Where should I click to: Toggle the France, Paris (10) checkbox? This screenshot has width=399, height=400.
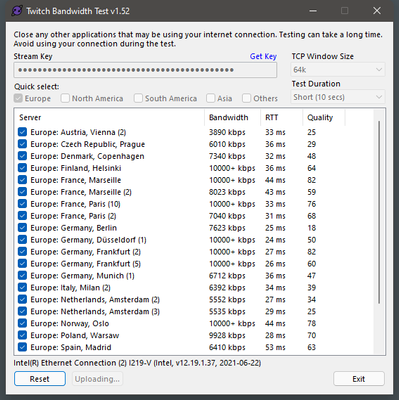coord(22,204)
